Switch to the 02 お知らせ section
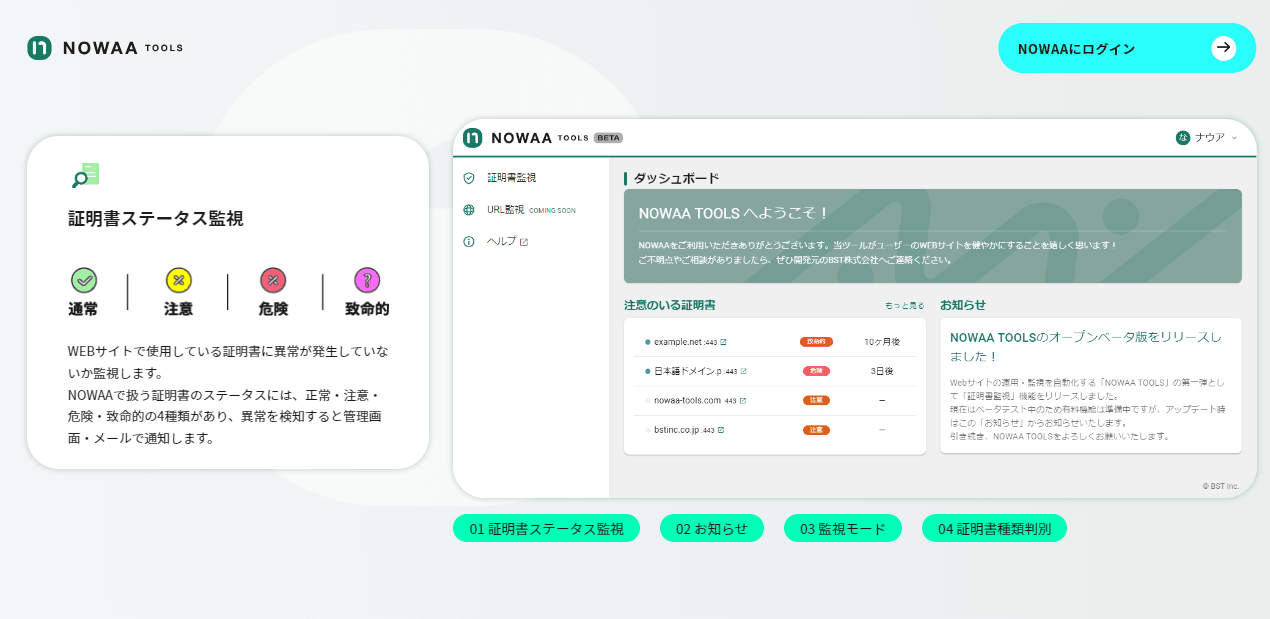1270x619 pixels. pos(712,527)
